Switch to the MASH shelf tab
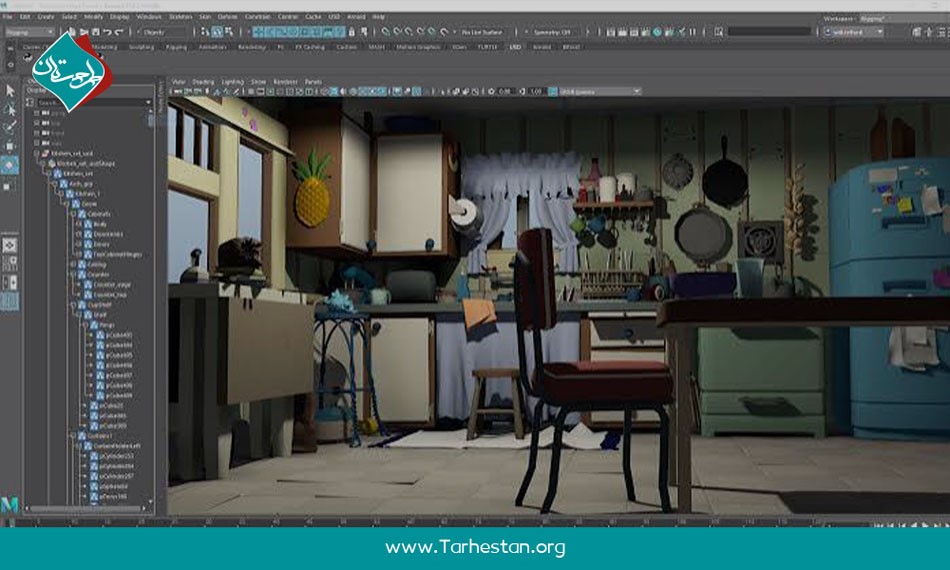 click(376, 47)
